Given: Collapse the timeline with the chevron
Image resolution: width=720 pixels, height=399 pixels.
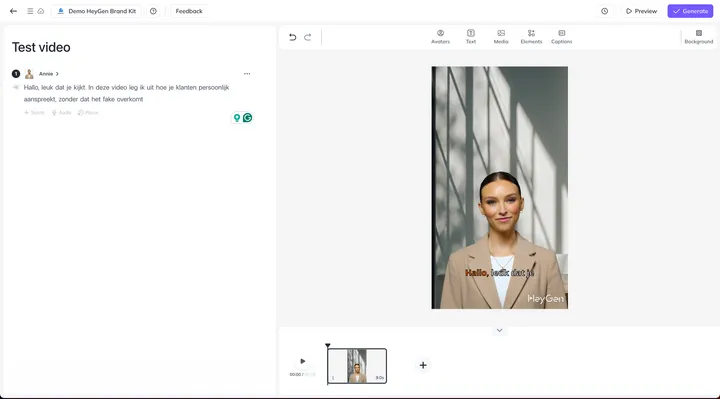Looking at the screenshot, I should pyautogui.click(x=500, y=330).
